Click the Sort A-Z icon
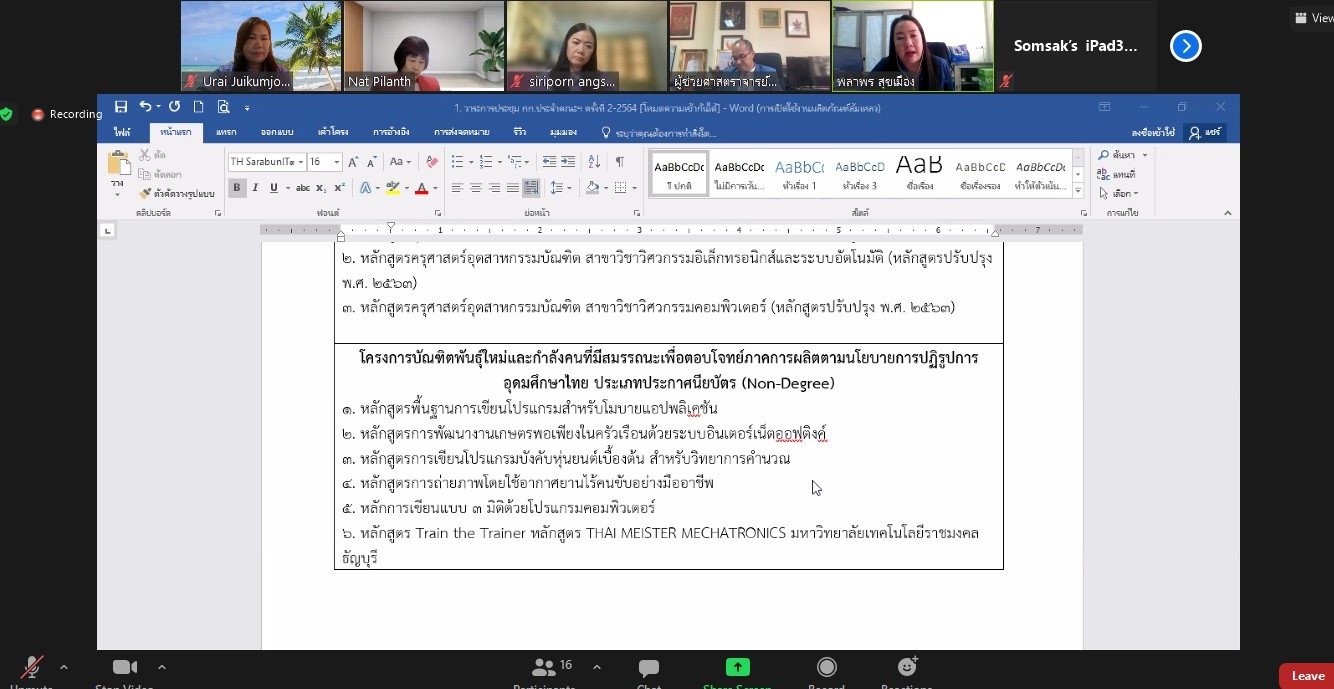The image size is (1334, 689). [x=594, y=162]
